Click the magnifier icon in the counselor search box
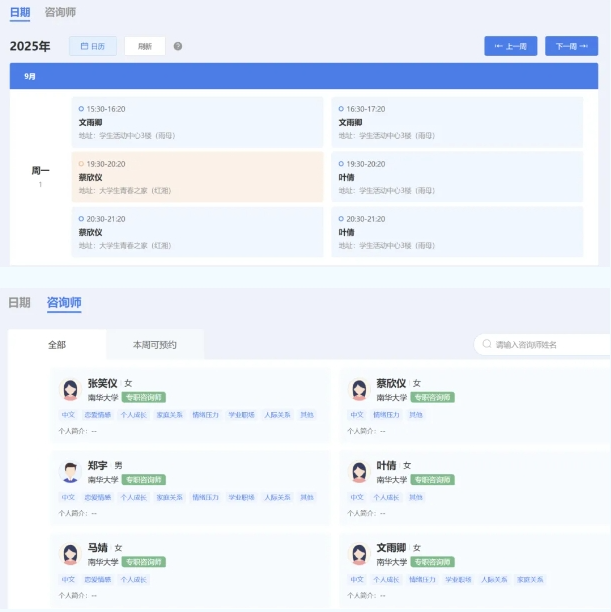 [x=486, y=344]
